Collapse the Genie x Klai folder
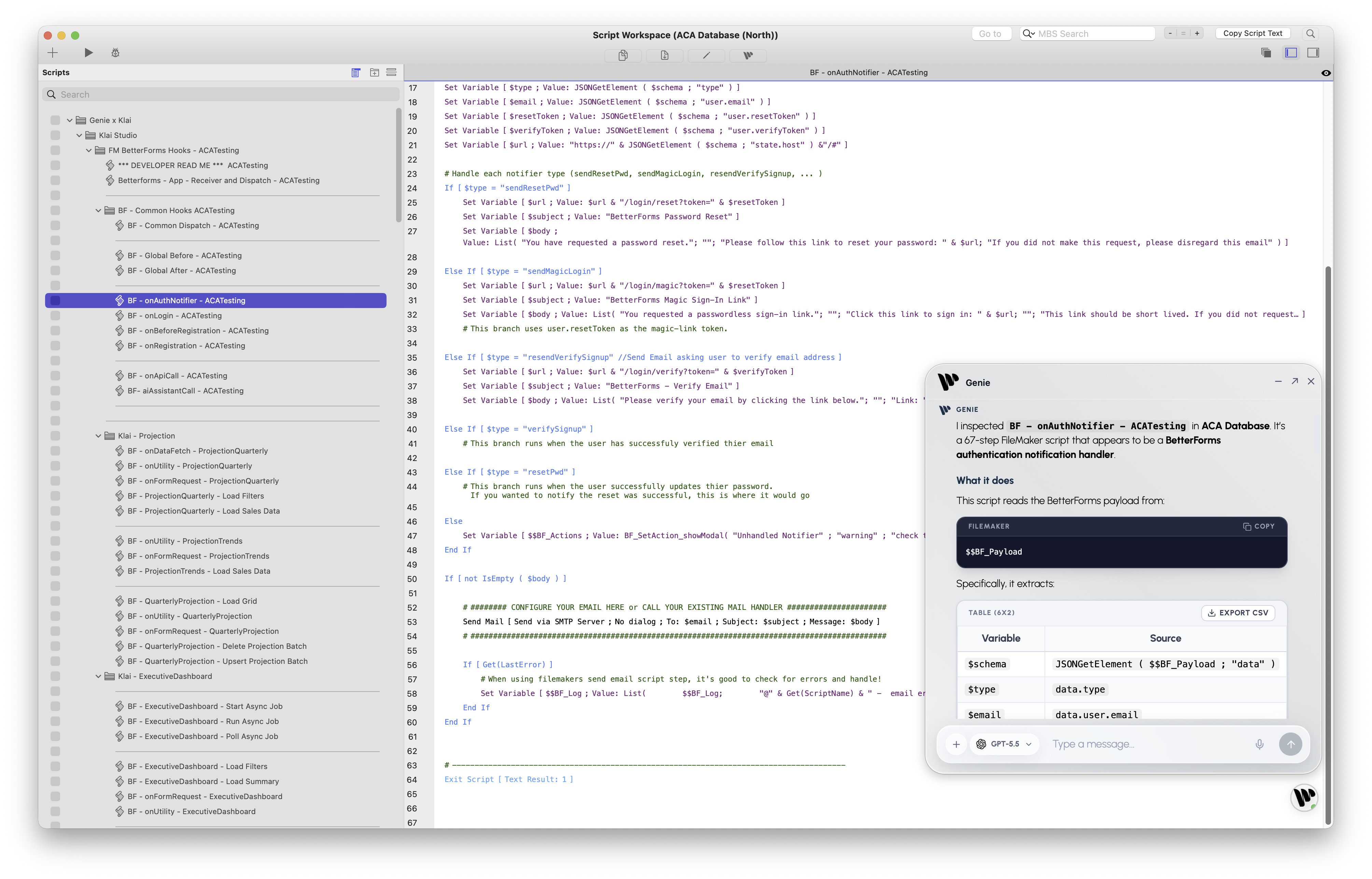Image resolution: width=1372 pixels, height=879 pixels. click(x=70, y=121)
